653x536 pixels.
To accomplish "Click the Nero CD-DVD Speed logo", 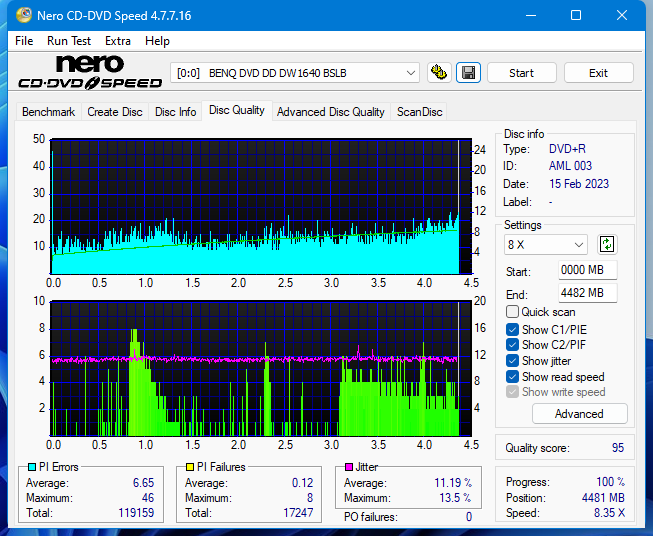I will 90,73.
